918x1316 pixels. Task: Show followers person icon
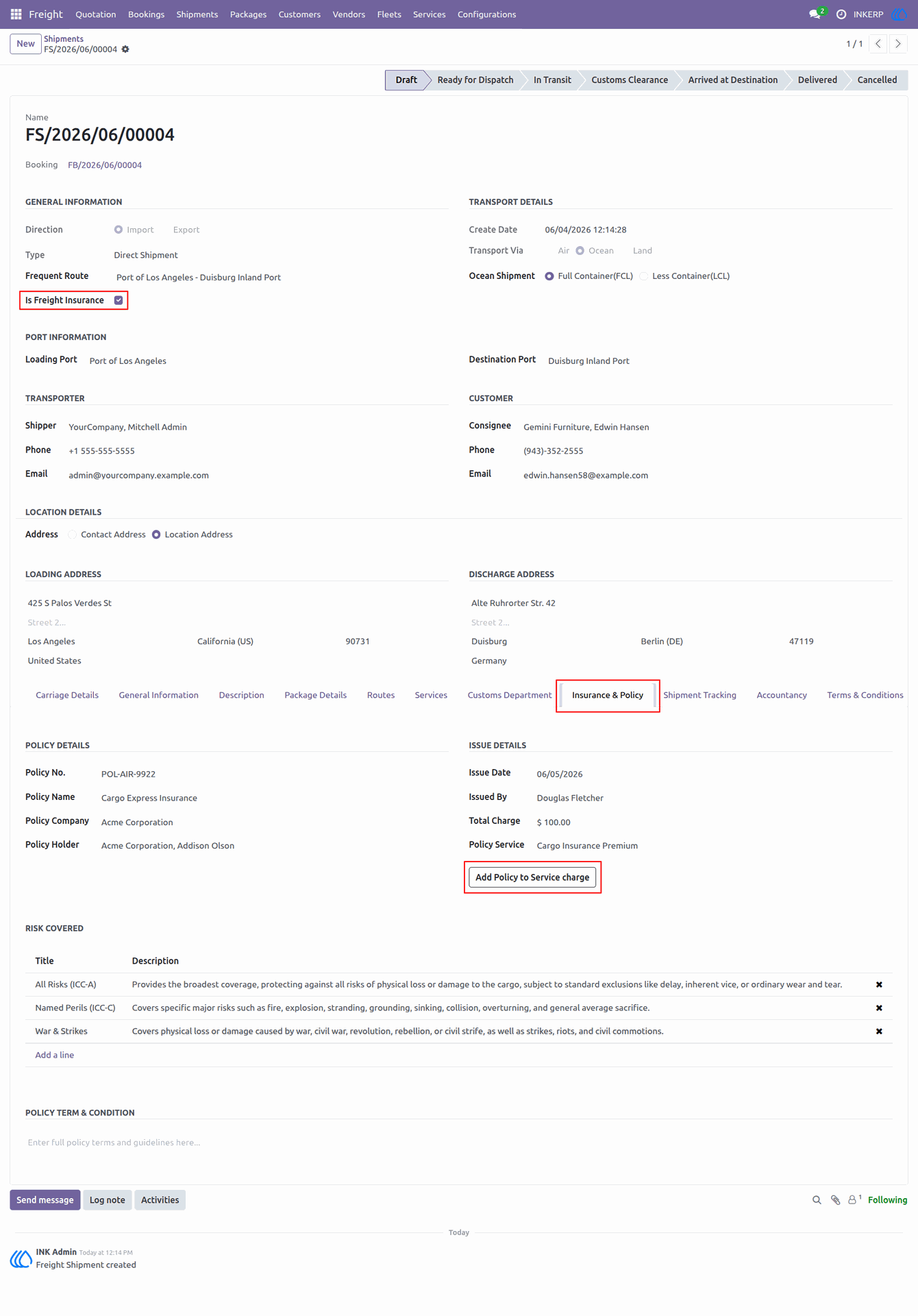point(854,1200)
